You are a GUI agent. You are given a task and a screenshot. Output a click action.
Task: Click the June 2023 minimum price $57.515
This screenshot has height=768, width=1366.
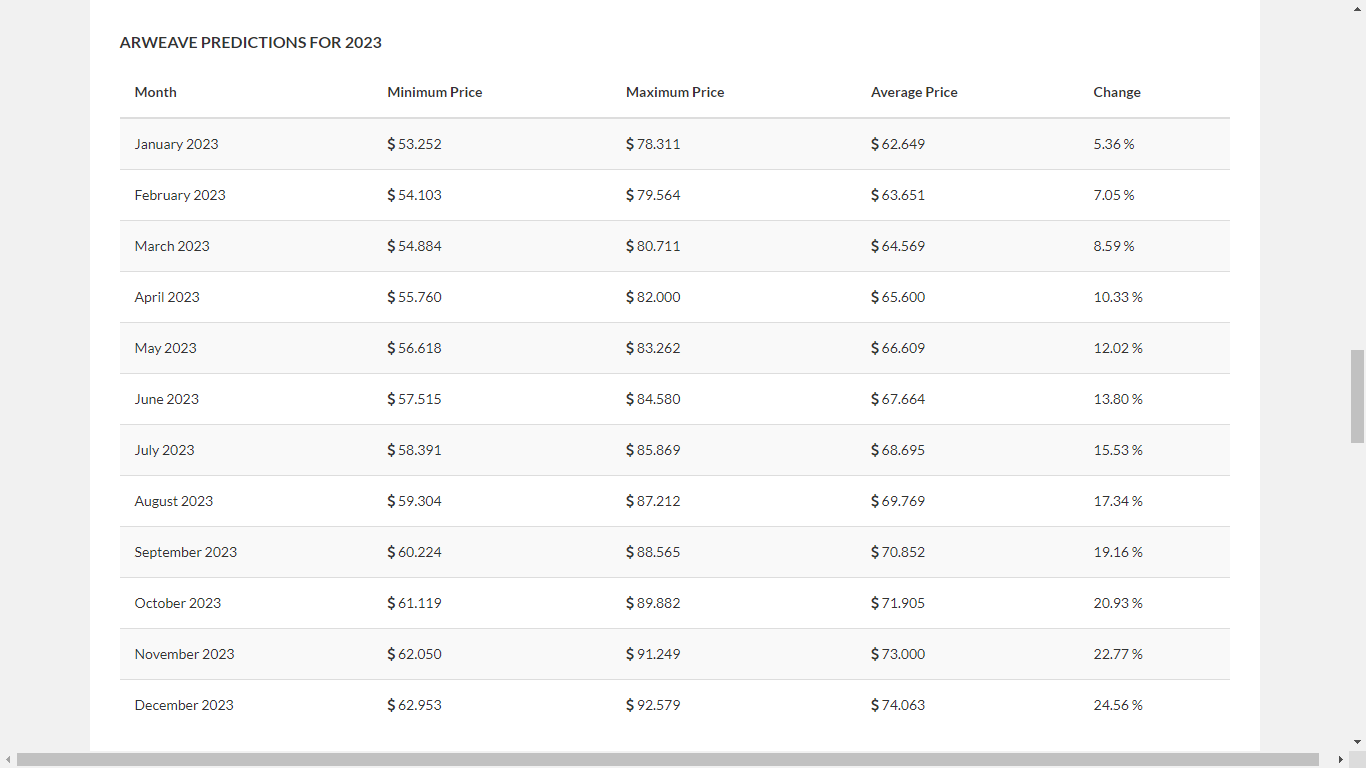[x=414, y=399]
